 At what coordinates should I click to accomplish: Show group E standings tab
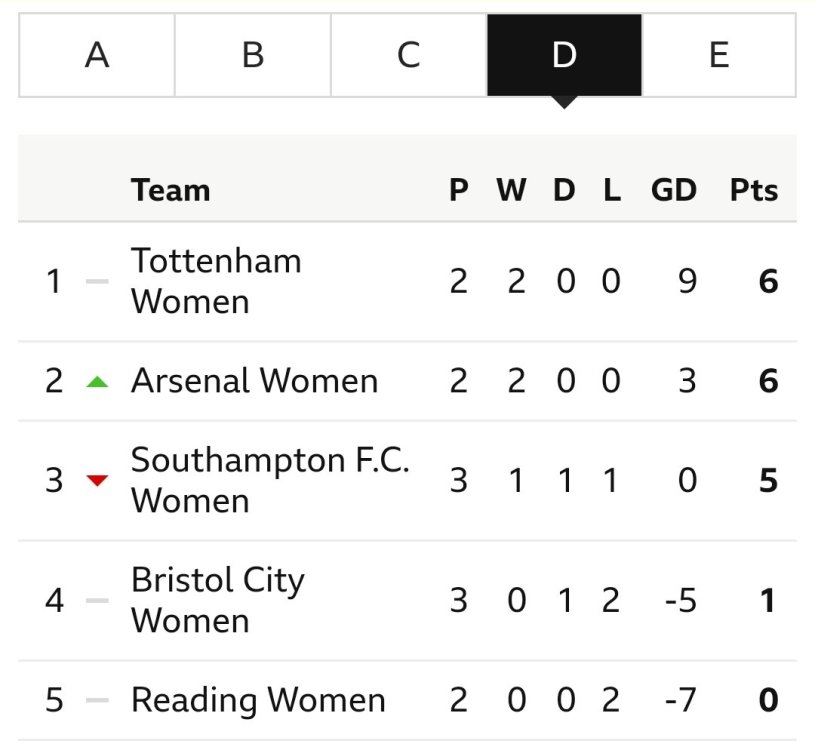[719, 55]
